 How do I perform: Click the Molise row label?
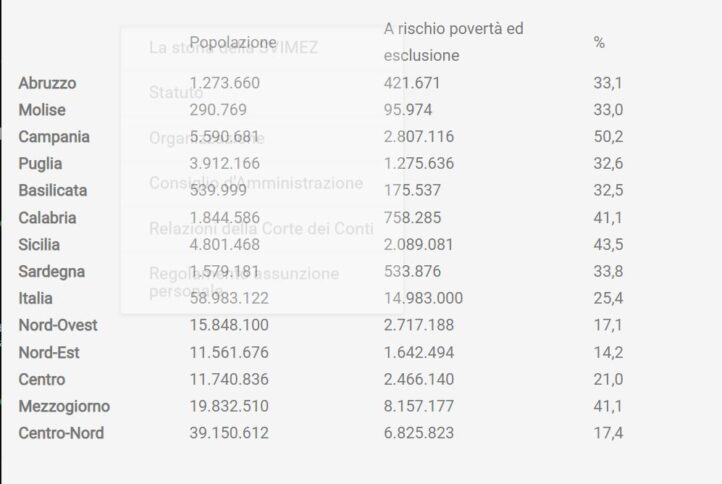point(41,110)
